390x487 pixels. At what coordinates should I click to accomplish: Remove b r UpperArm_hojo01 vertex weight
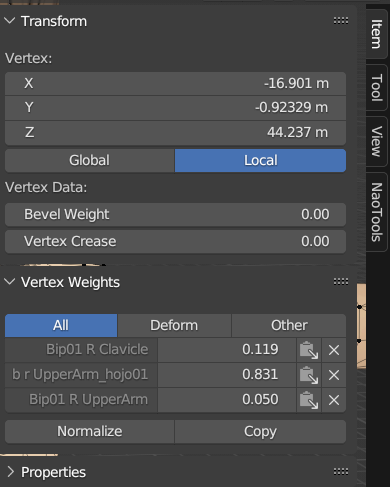[334, 375]
